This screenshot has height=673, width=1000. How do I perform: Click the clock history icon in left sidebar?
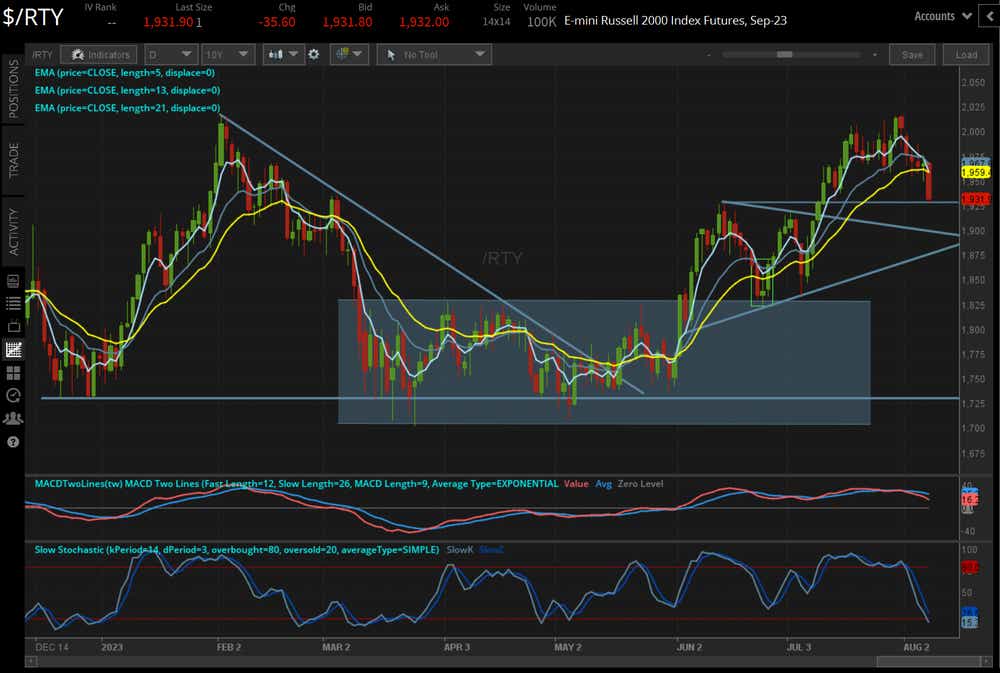coord(12,395)
